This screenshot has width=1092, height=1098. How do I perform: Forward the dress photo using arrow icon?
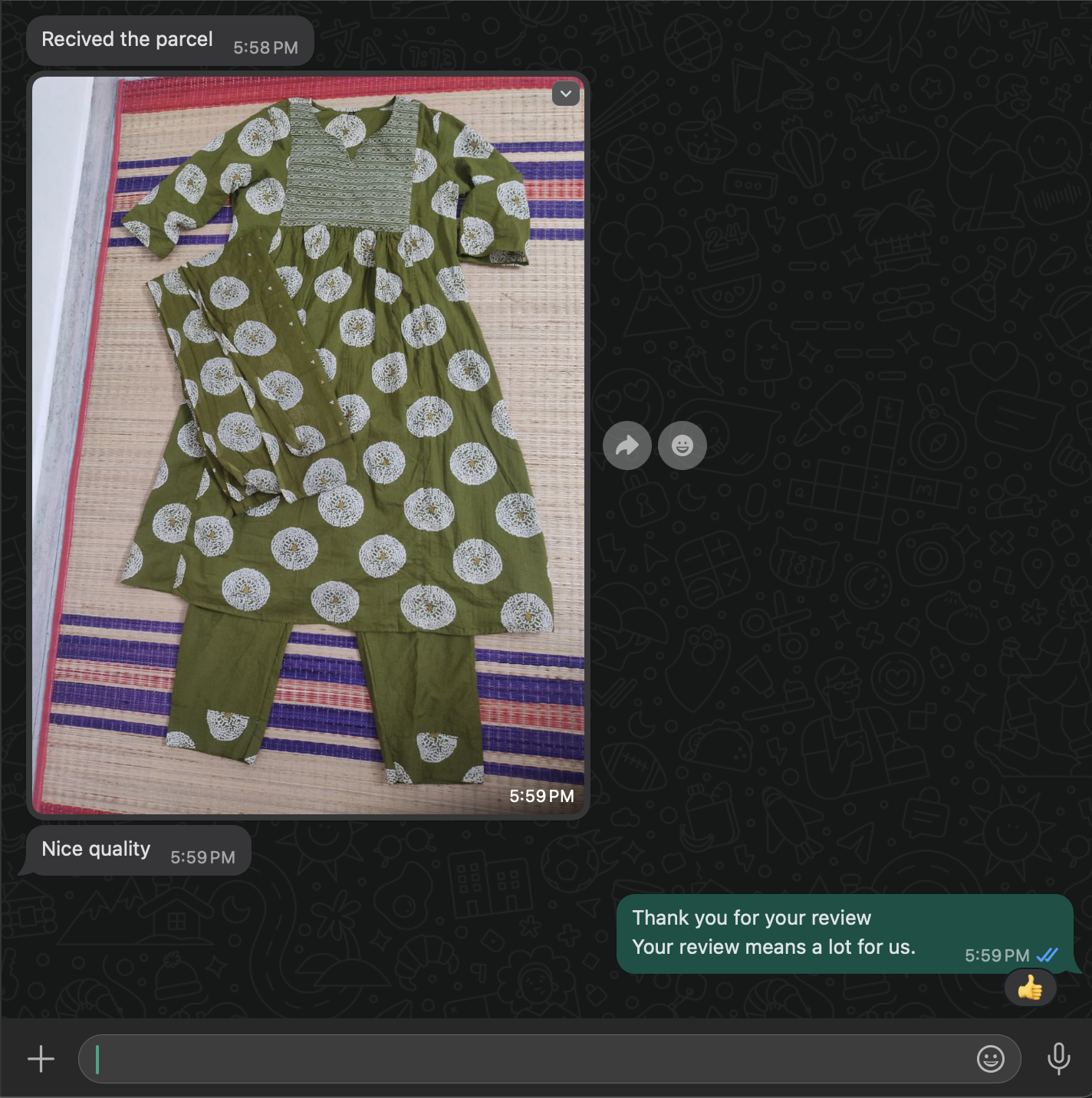pos(627,445)
